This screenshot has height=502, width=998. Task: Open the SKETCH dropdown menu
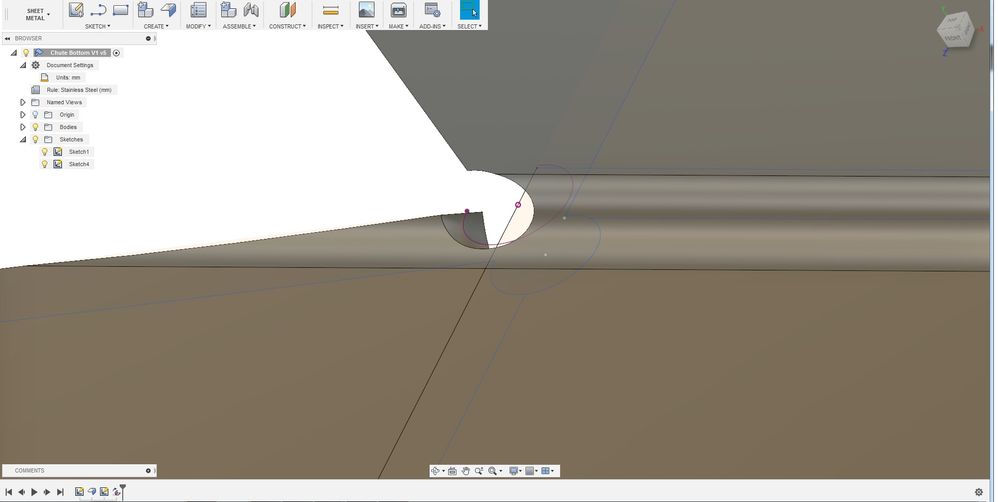97,26
